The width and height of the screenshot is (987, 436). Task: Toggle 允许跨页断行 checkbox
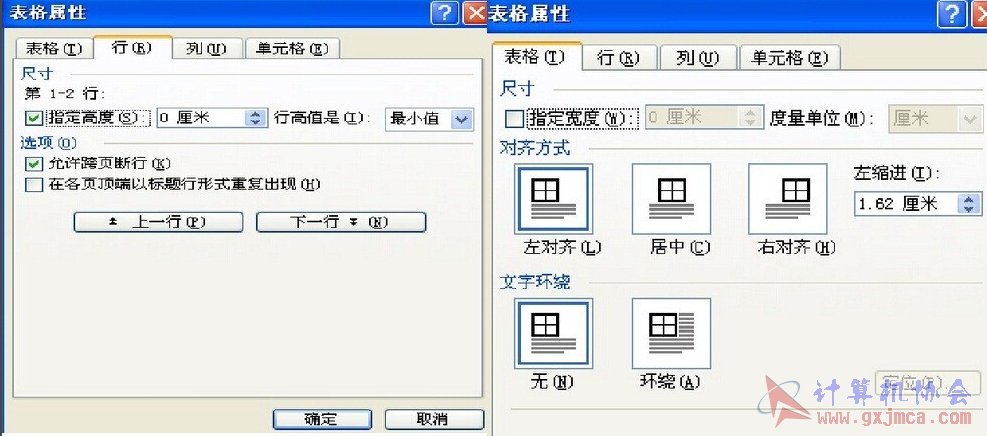point(33,164)
